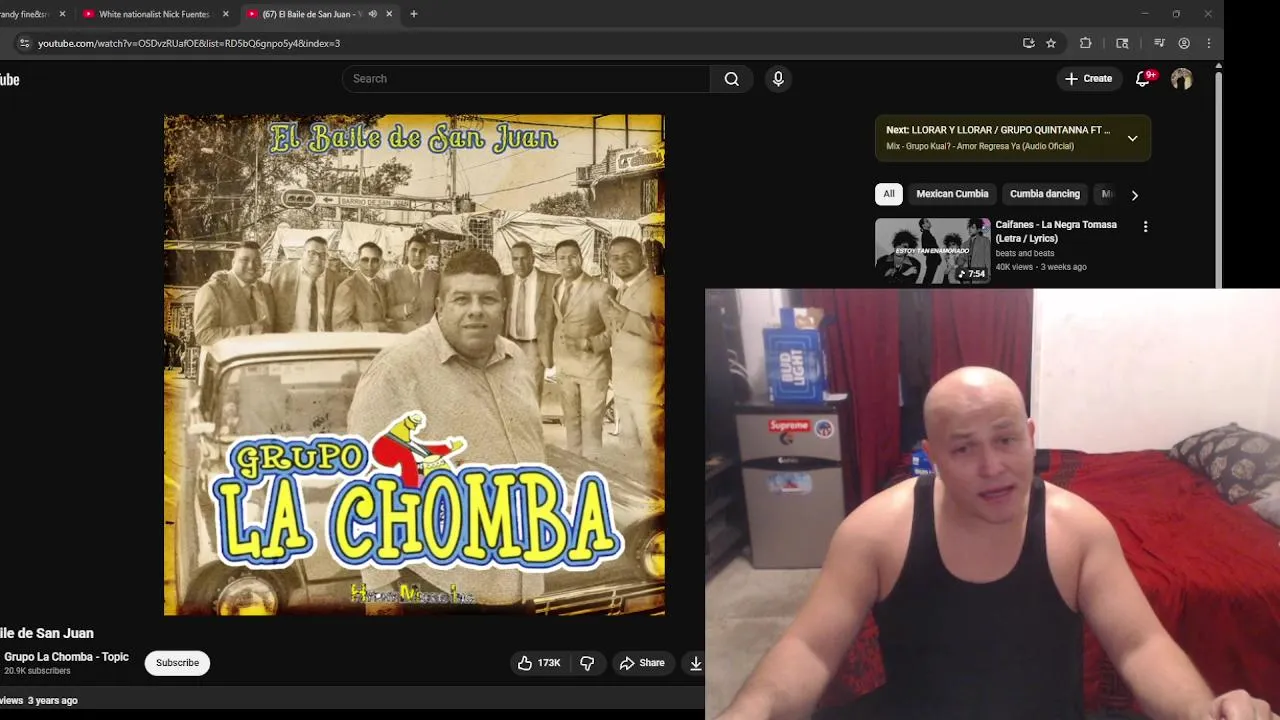Close the El Baile de San Juan tab
The width and height of the screenshot is (1280, 720).
(389, 14)
